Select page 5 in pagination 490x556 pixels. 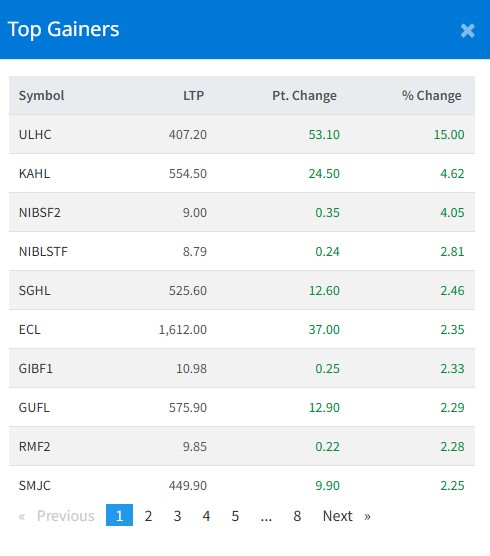[235, 516]
